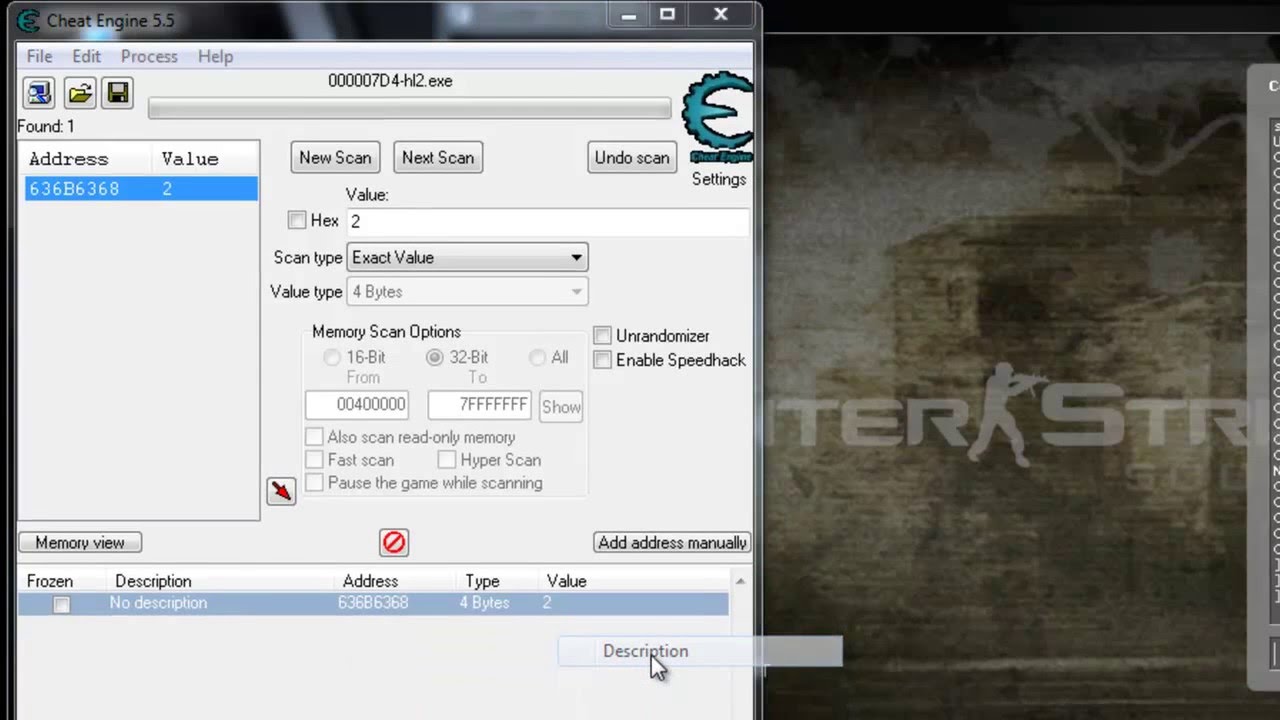Click Add address manually button
This screenshot has width=1280, height=720.
pos(672,543)
